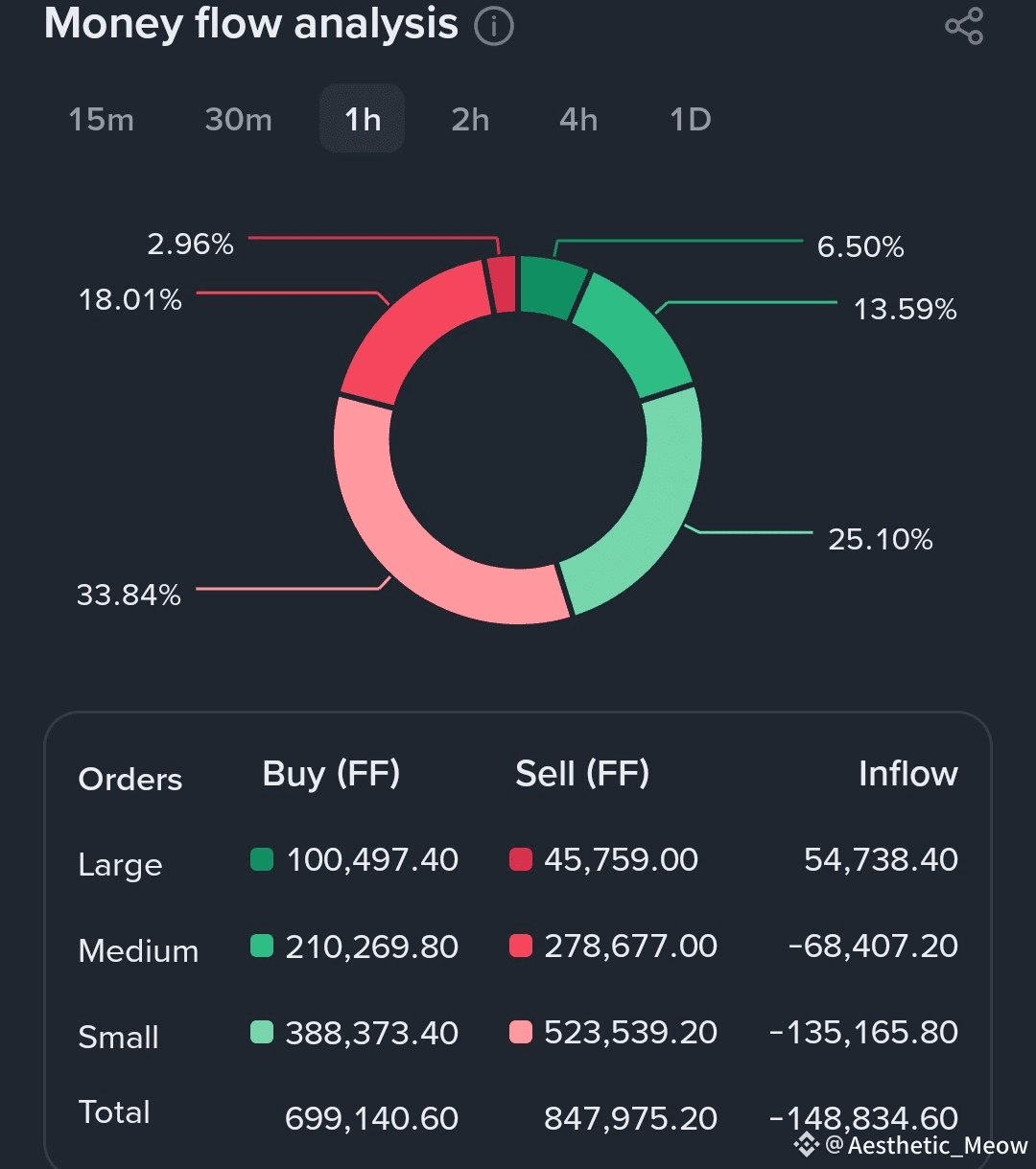Click the info icon beside Money flow analysis
The height and width of the screenshot is (1169, 1036).
494,26
